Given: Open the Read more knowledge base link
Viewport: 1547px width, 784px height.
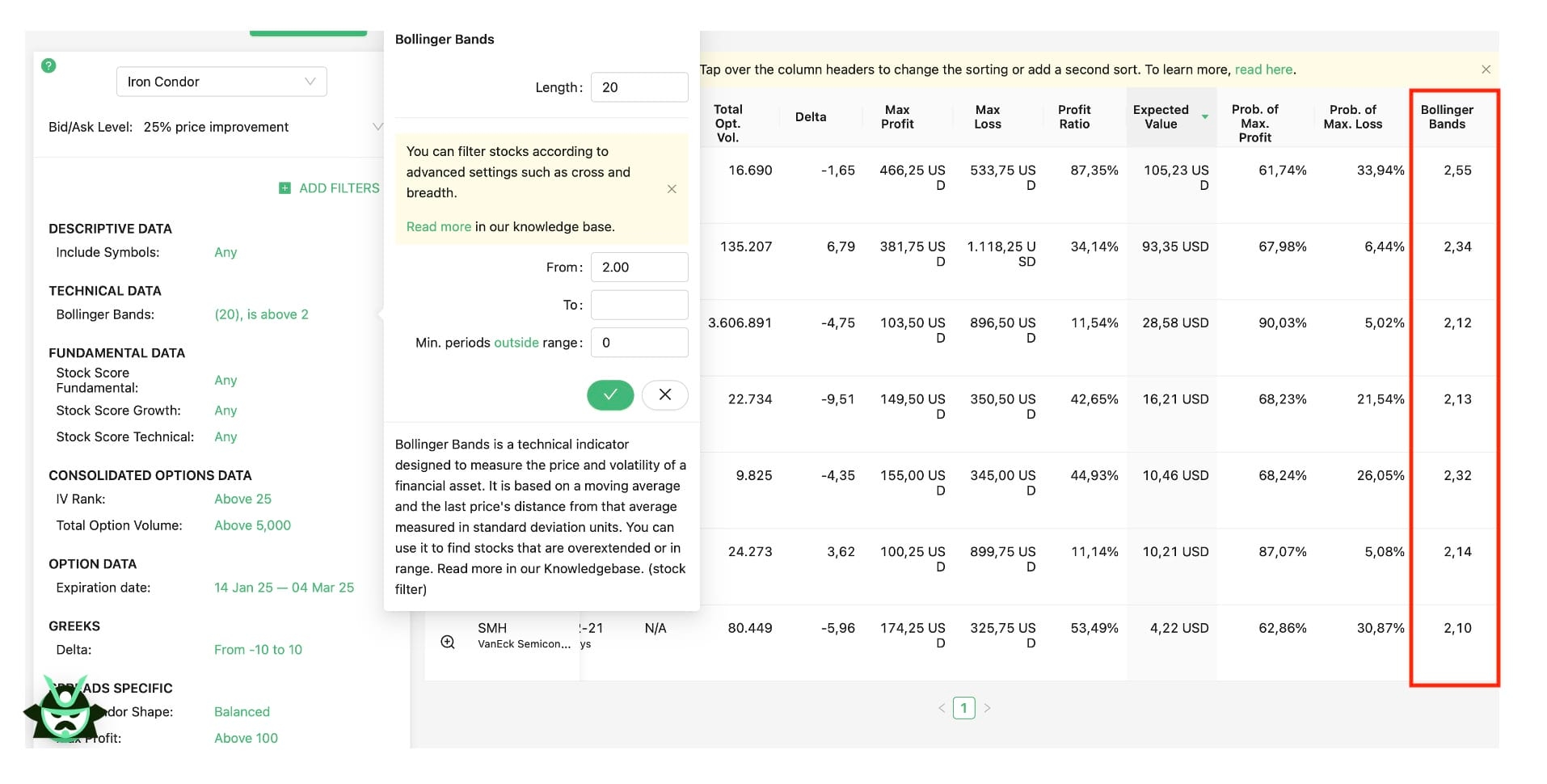Looking at the screenshot, I should (x=438, y=227).
